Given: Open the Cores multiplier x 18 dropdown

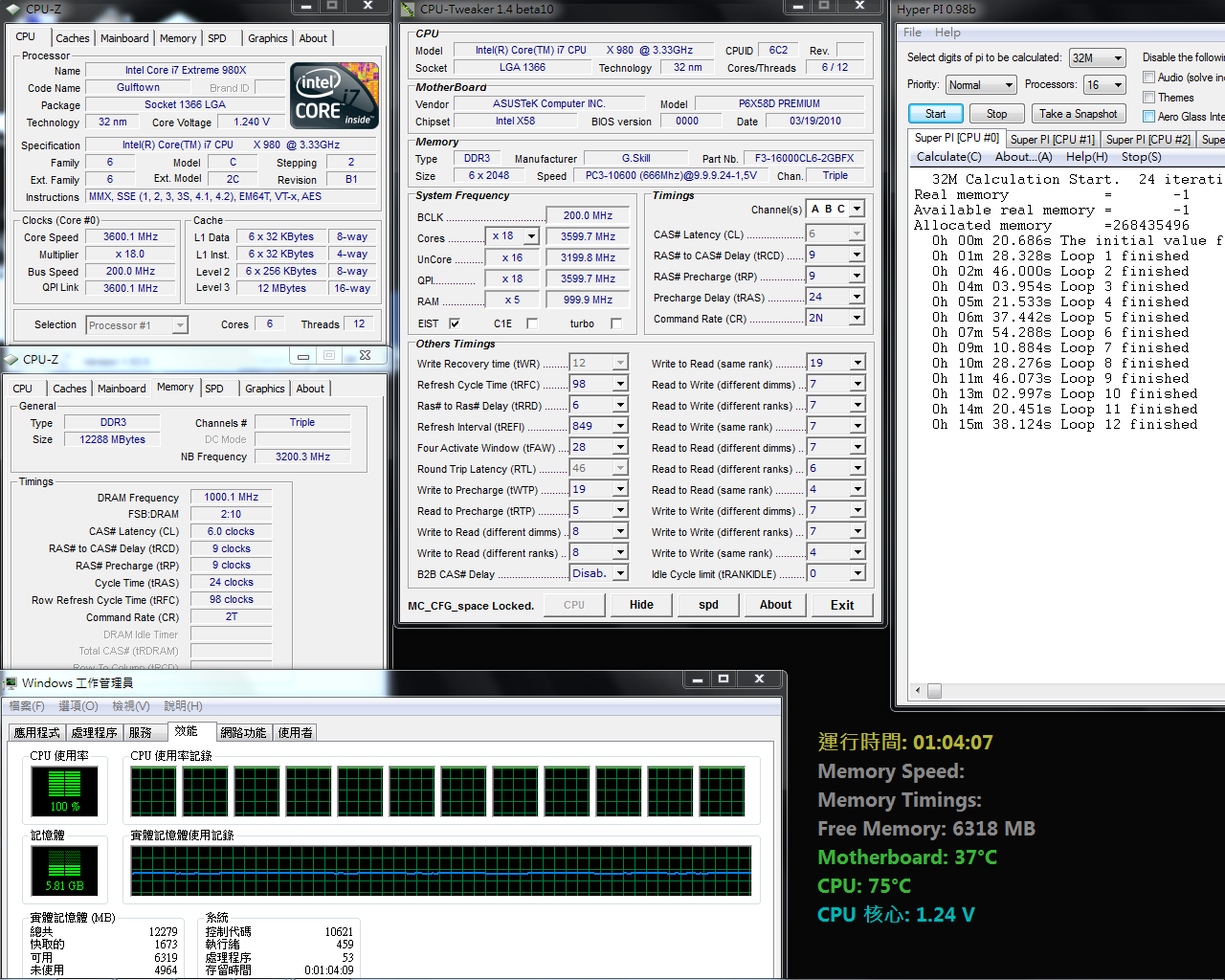Looking at the screenshot, I should [x=532, y=236].
